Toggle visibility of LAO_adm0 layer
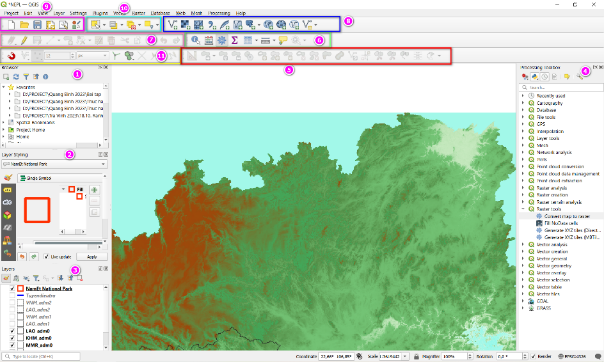604x362 pixels. coord(12,331)
